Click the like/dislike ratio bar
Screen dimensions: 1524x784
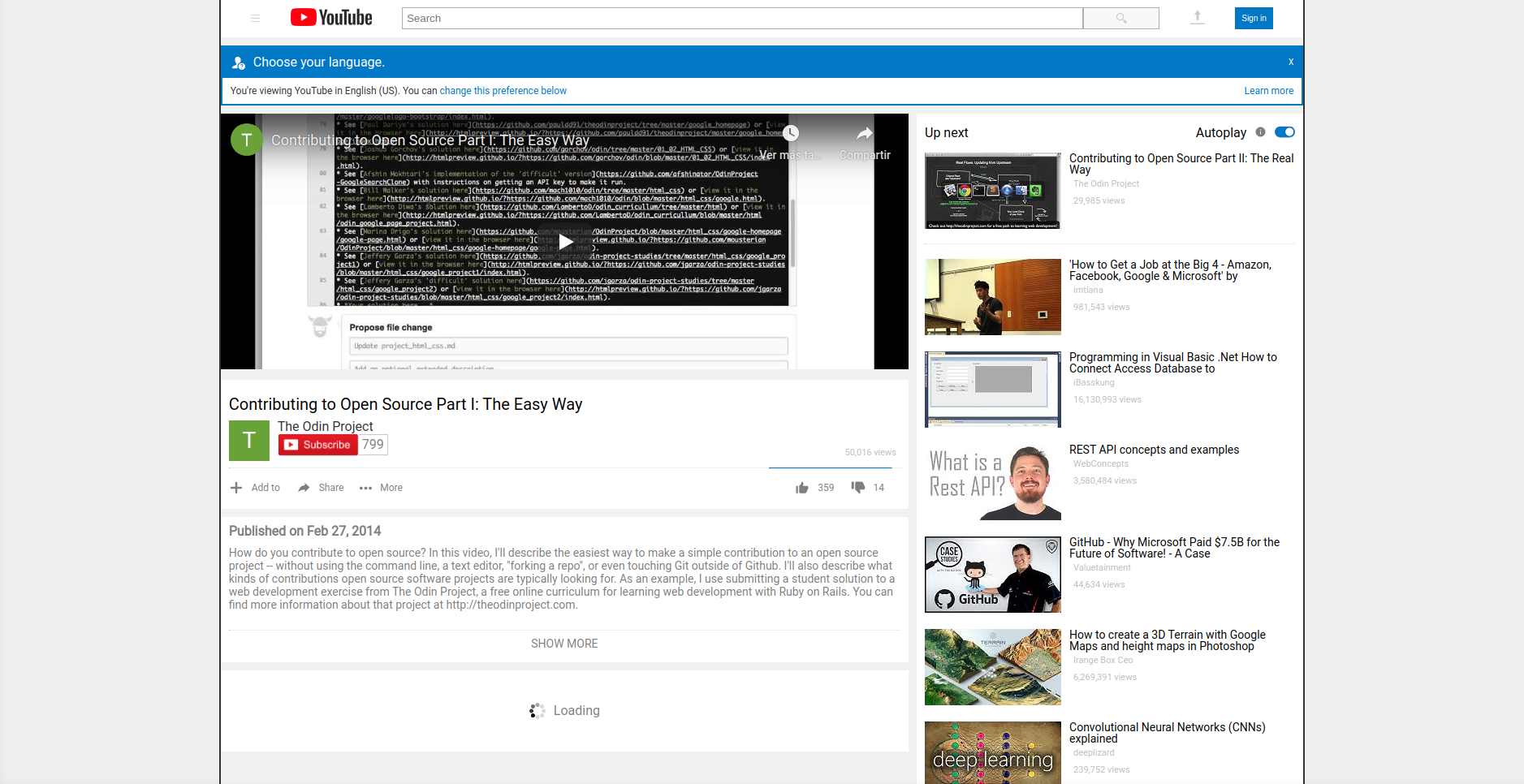click(x=831, y=468)
